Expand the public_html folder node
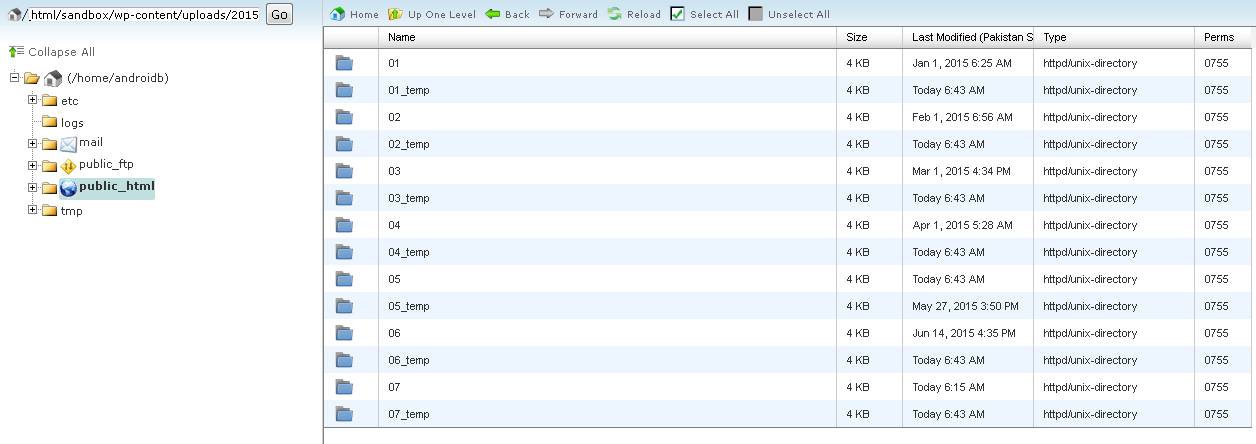Image resolution: width=1256 pixels, height=444 pixels. point(33,187)
